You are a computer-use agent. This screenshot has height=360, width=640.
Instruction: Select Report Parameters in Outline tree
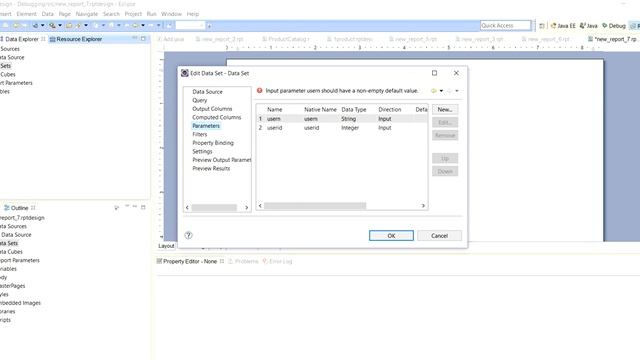[20, 260]
